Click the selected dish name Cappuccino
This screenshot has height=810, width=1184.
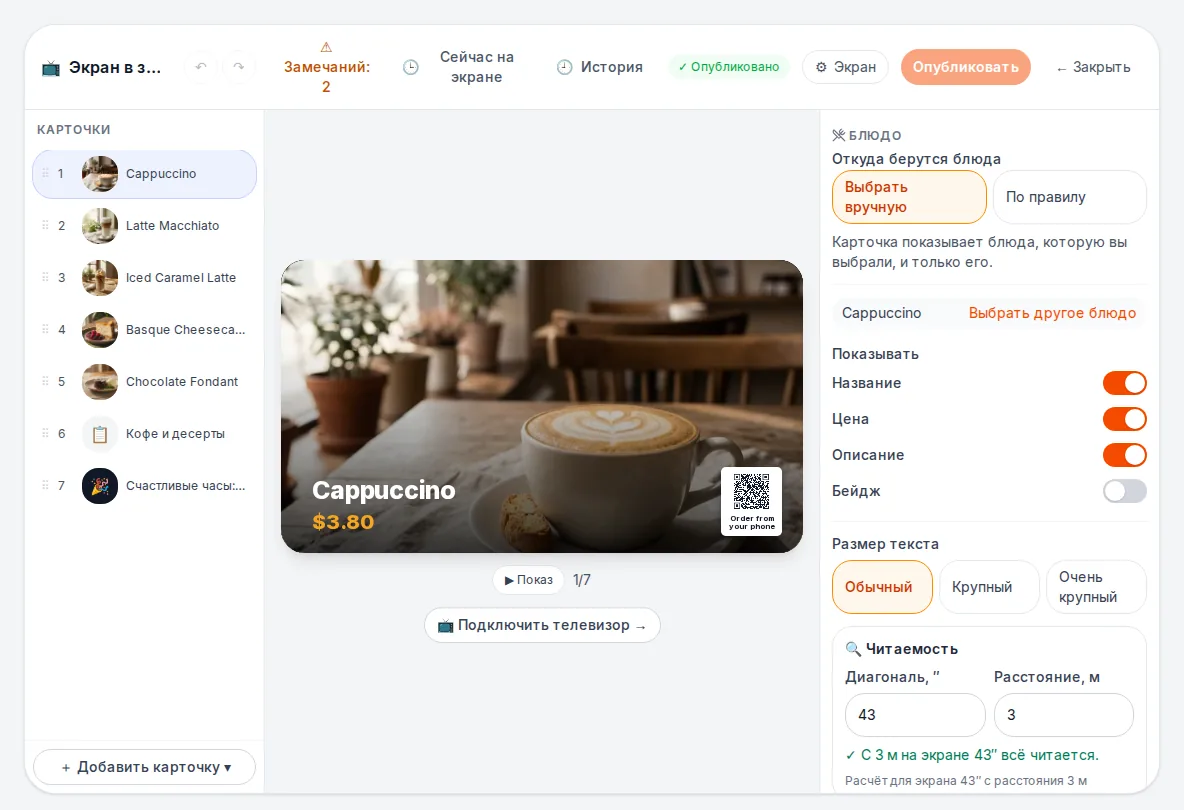point(881,313)
